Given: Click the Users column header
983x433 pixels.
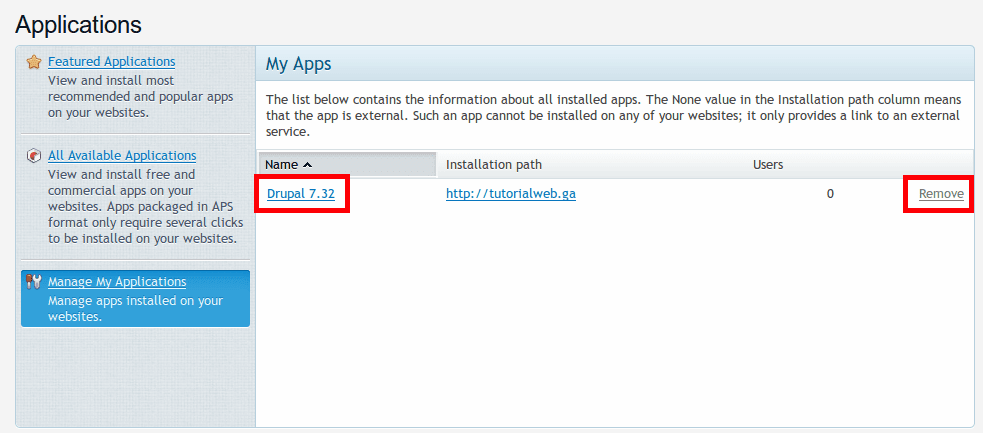Looking at the screenshot, I should [x=768, y=164].
